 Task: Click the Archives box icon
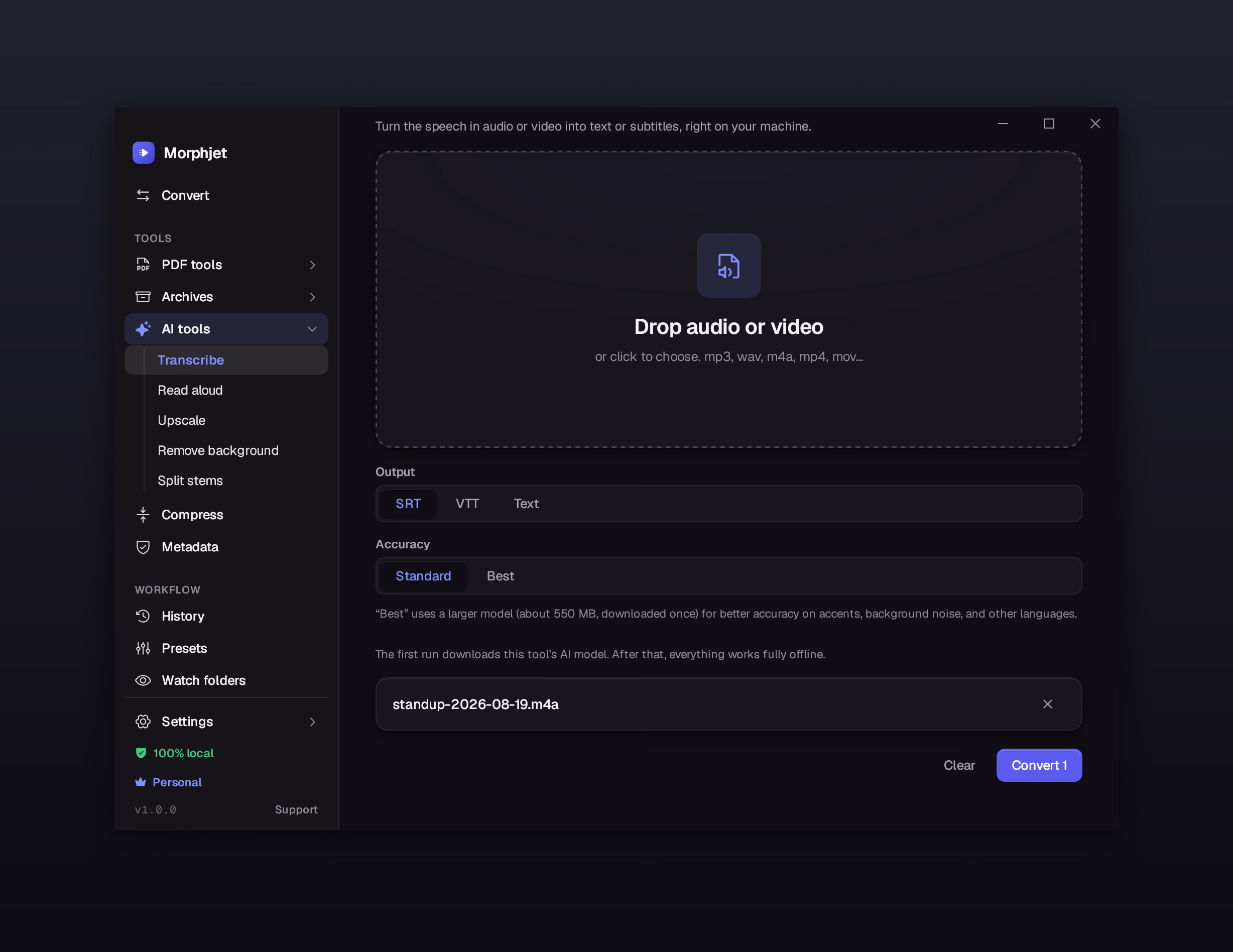click(143, 296)
